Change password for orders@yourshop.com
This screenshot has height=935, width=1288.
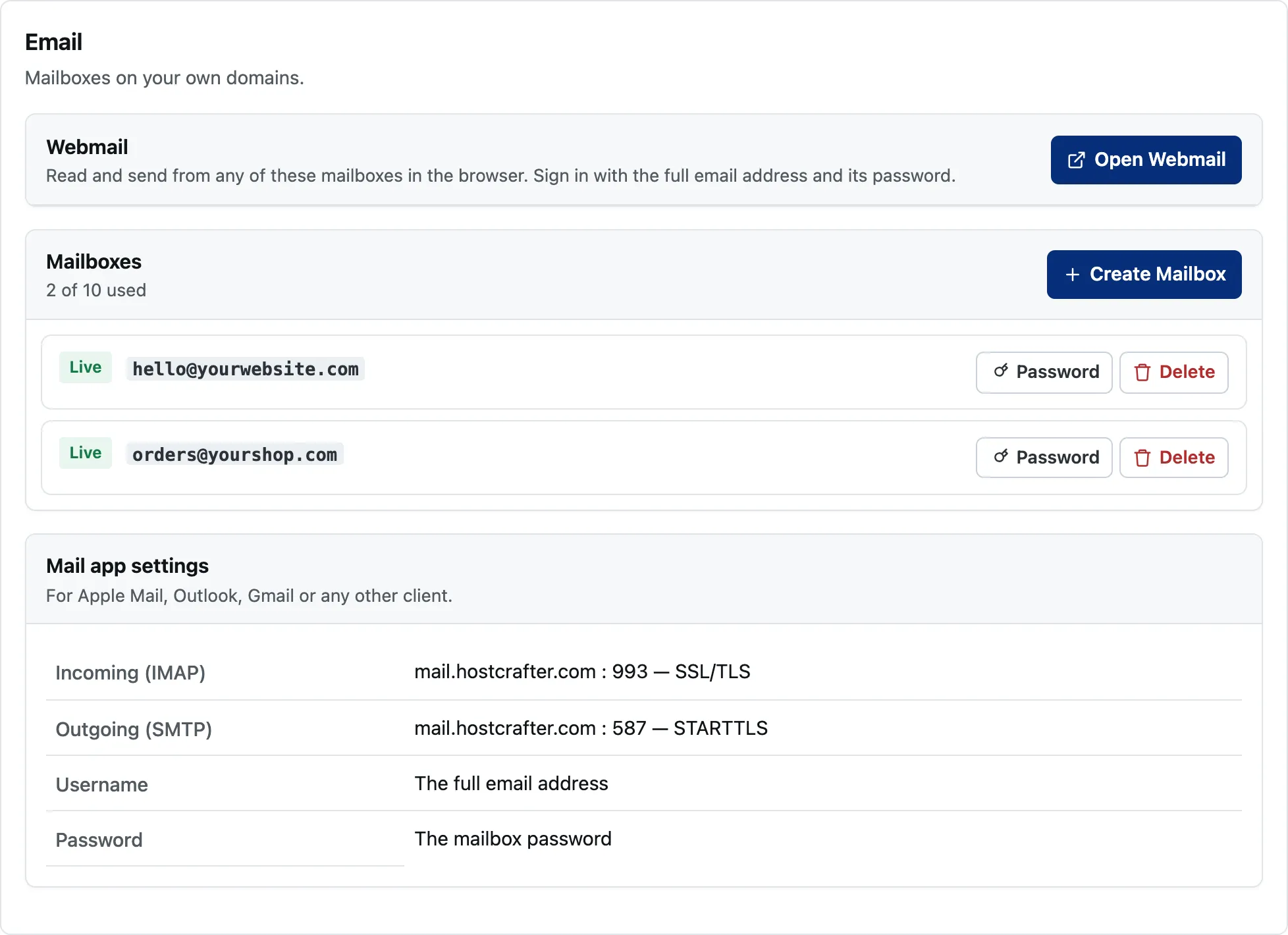click(1044, 458)
